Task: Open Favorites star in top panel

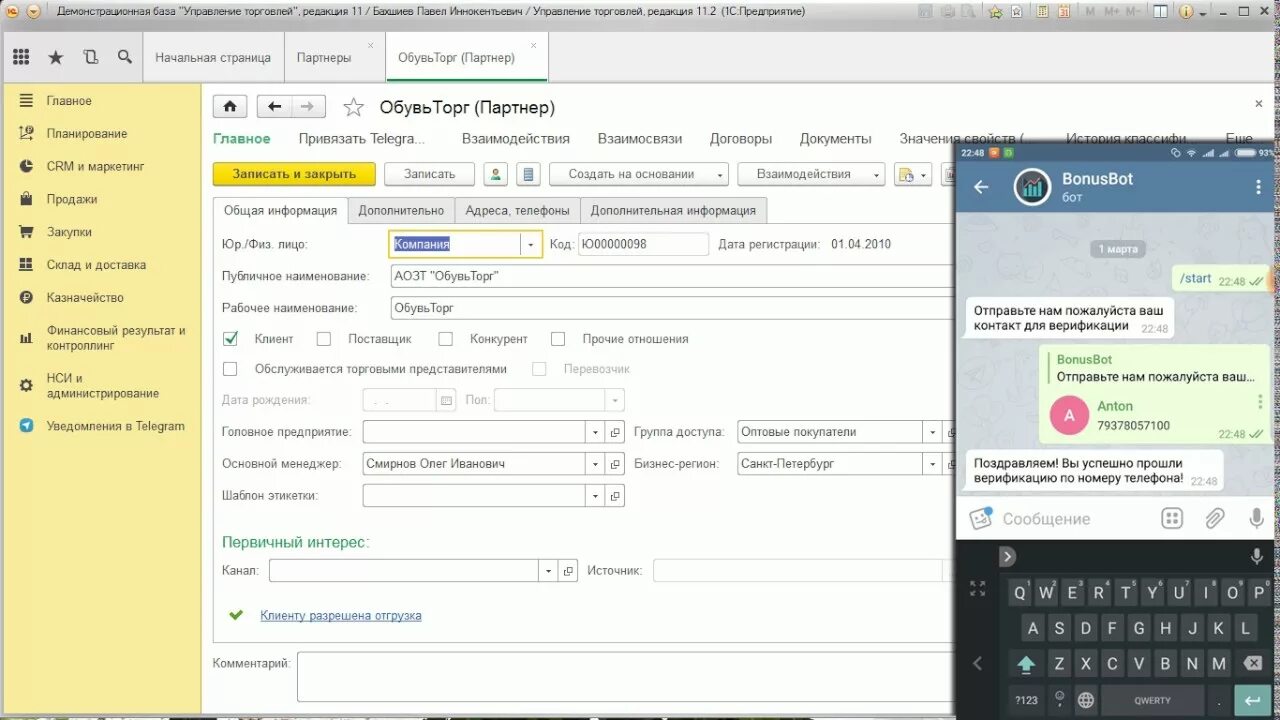Action: [x=56, y=57]
